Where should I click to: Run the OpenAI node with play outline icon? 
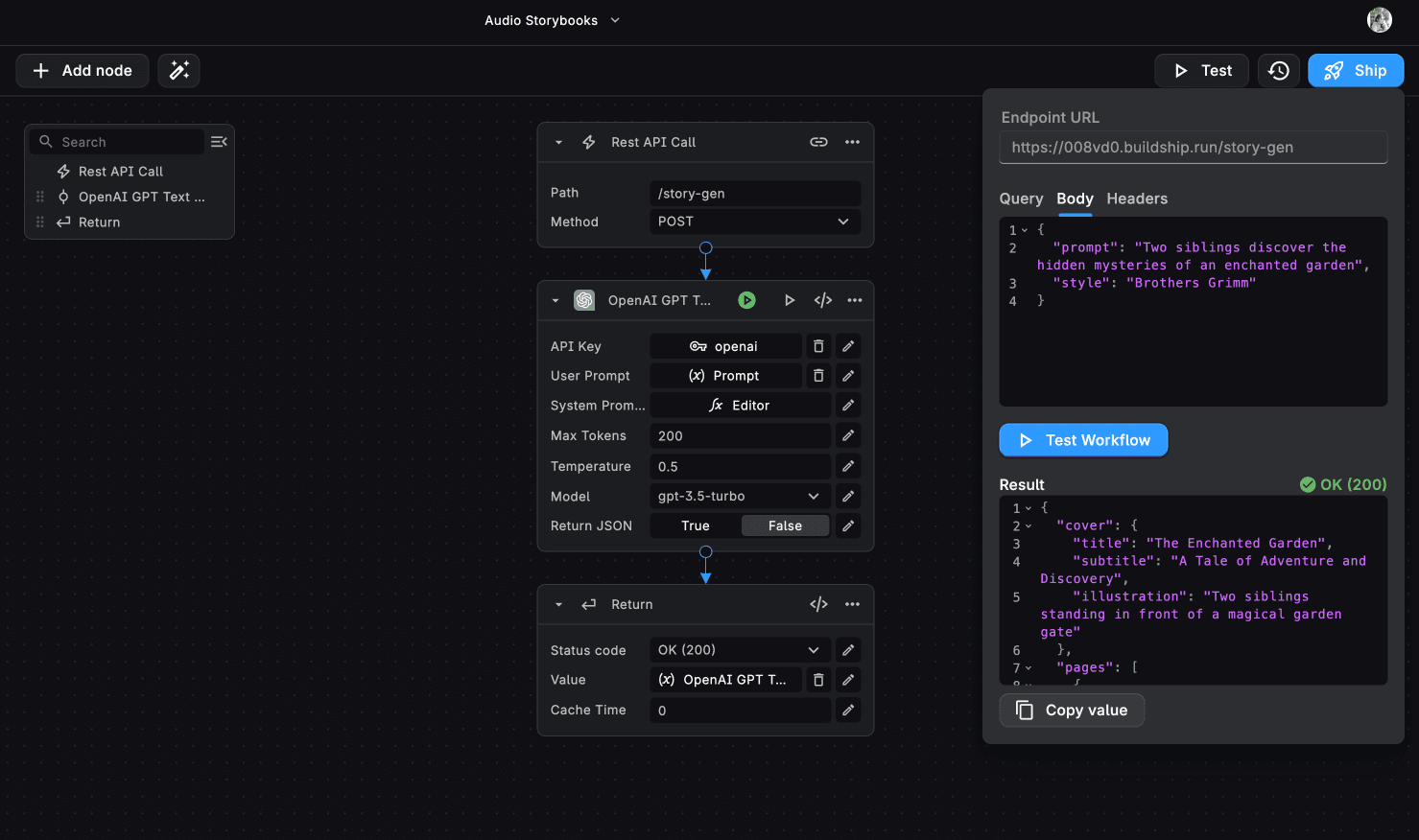coord(790,300)
